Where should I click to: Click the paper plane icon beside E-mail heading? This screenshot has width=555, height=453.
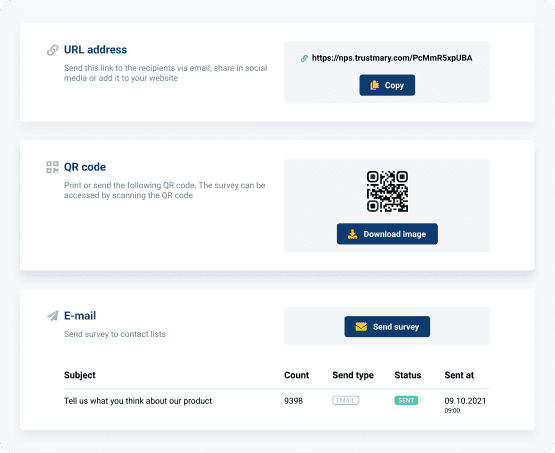tap(52, 316)
